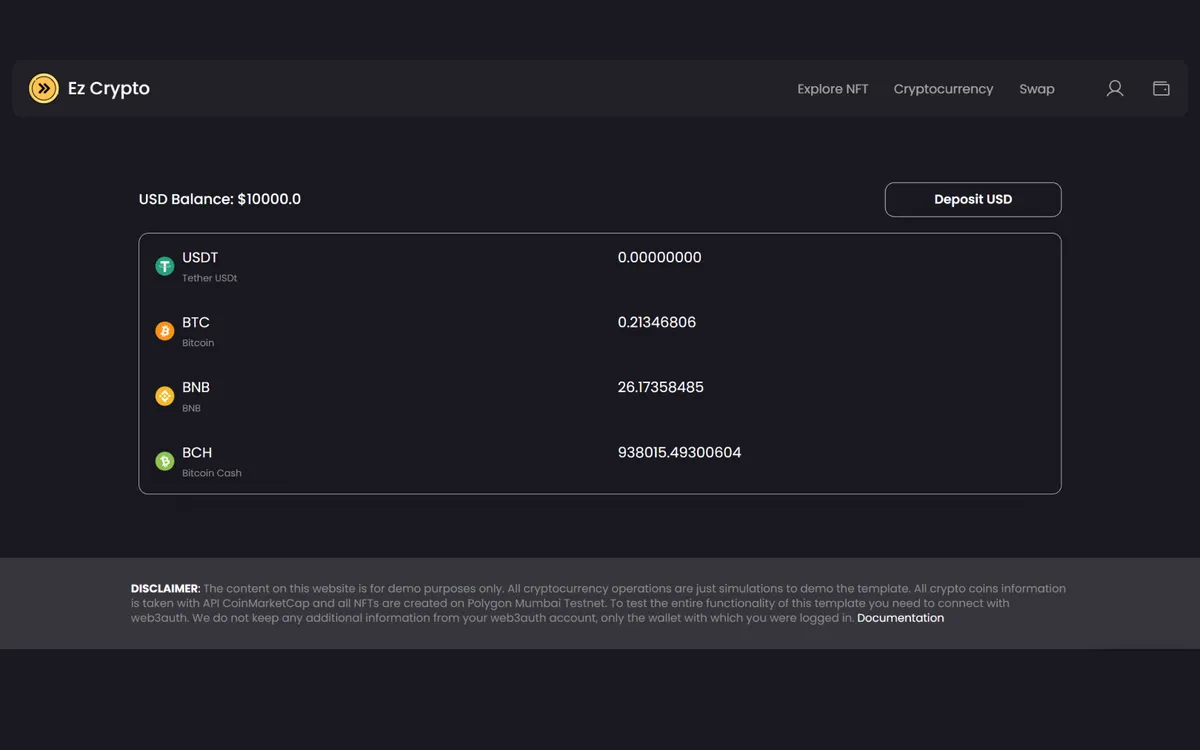The height and width of the screenshot is (750, 1200).
Task: Click the USDT balance 0.00000000
Action: point(660,258)
